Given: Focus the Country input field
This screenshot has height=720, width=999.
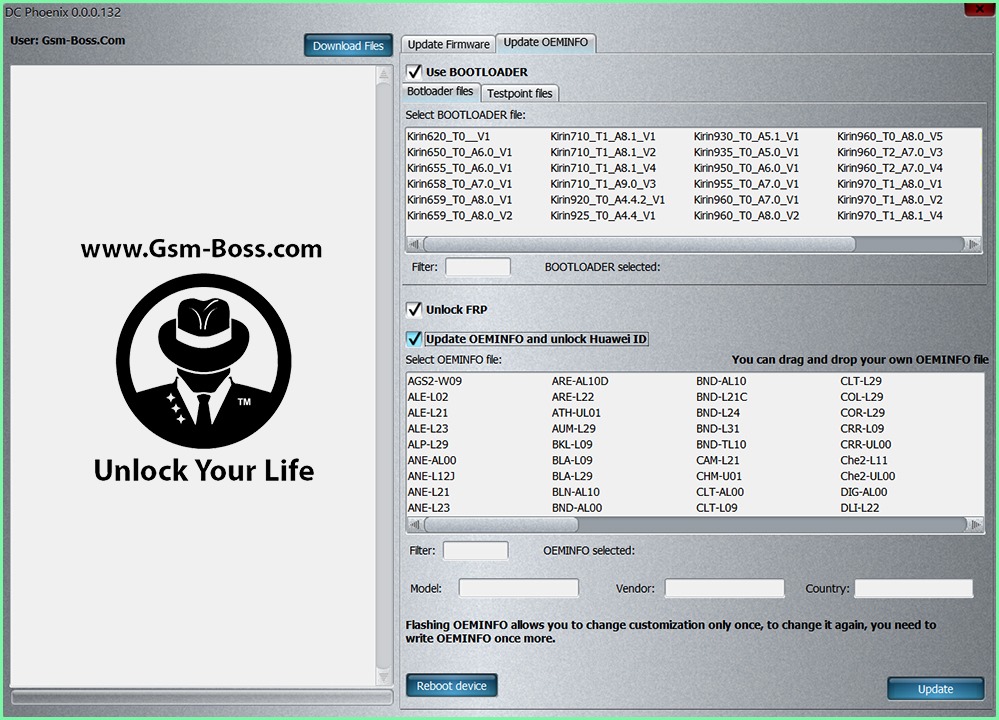Looking at the screenshot, I should click(x=914, y=588).
